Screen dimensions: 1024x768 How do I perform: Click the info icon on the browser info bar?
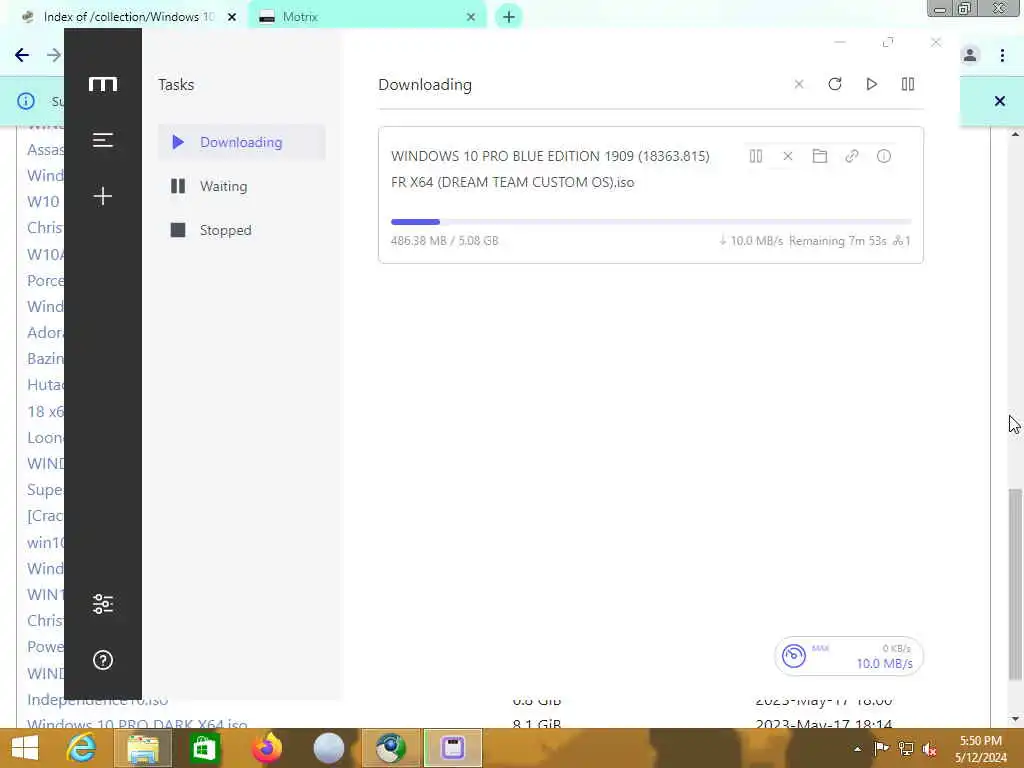coord(26,101)
